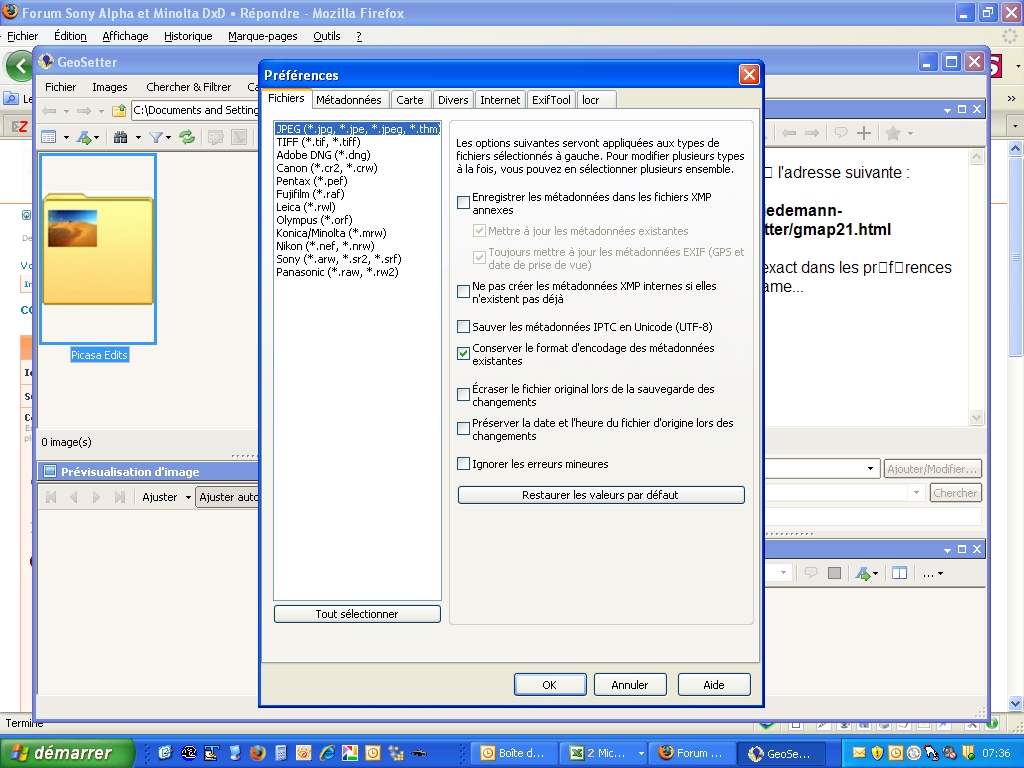This screenshot has width=1024, height=768.
Task: Click the list view mode icon in GeoSetter
Action: pyautogui.click(x=49, y=137)
